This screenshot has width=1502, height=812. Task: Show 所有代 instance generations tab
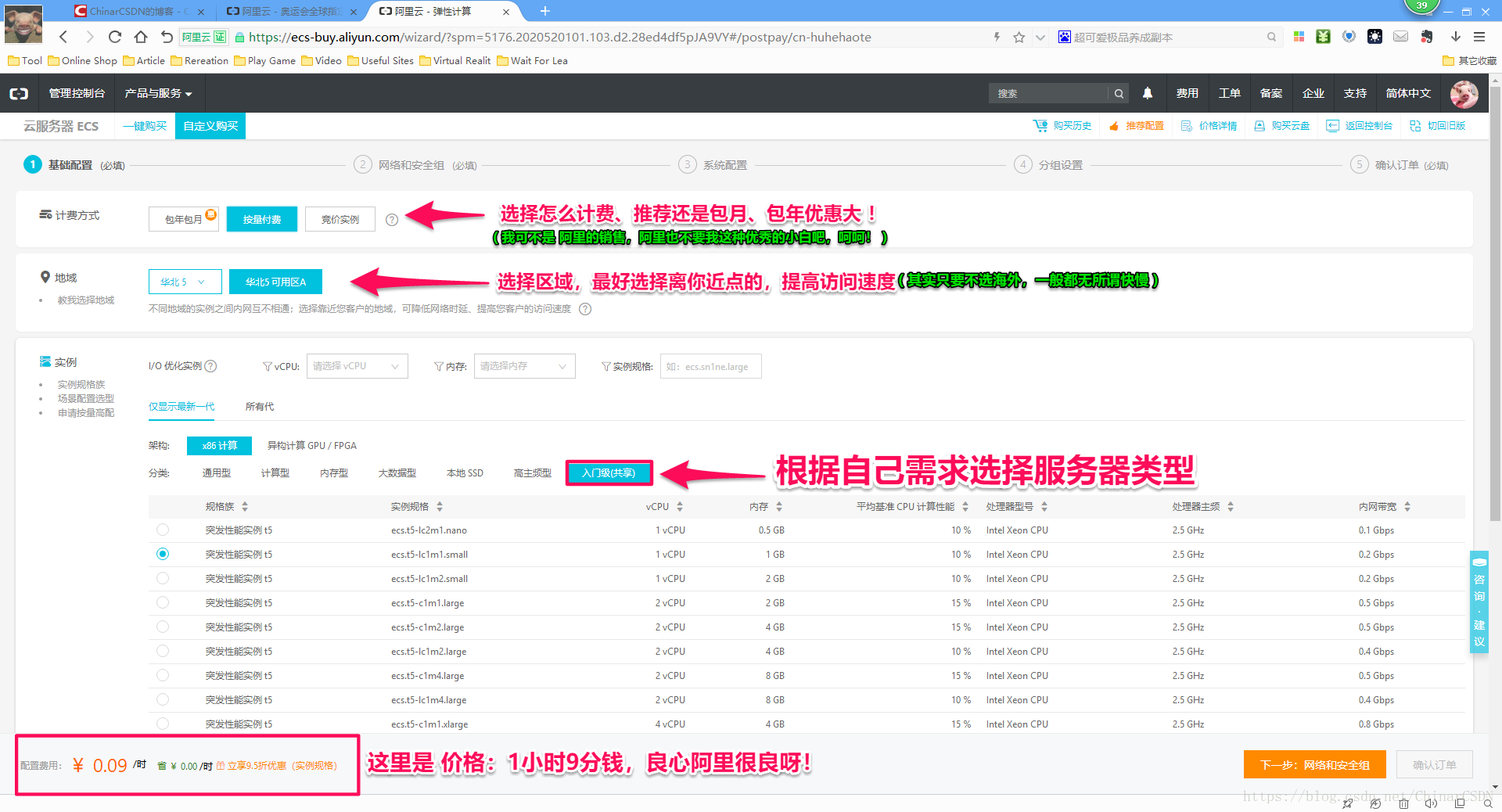260,407
